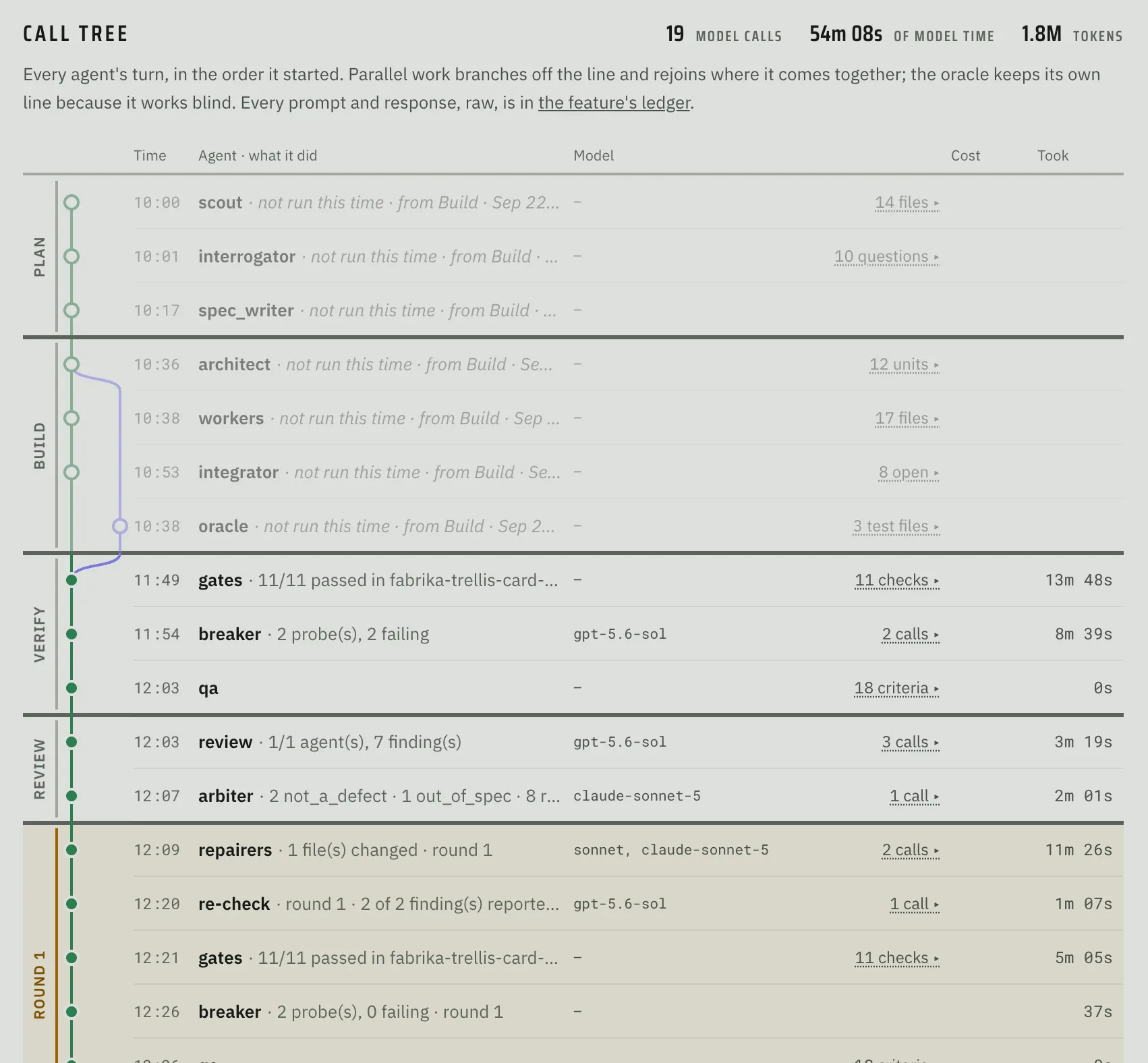Click '11m 26s' duration in repairers row
This screenshot has width=1148, height=1063.
coord(1079,850)
